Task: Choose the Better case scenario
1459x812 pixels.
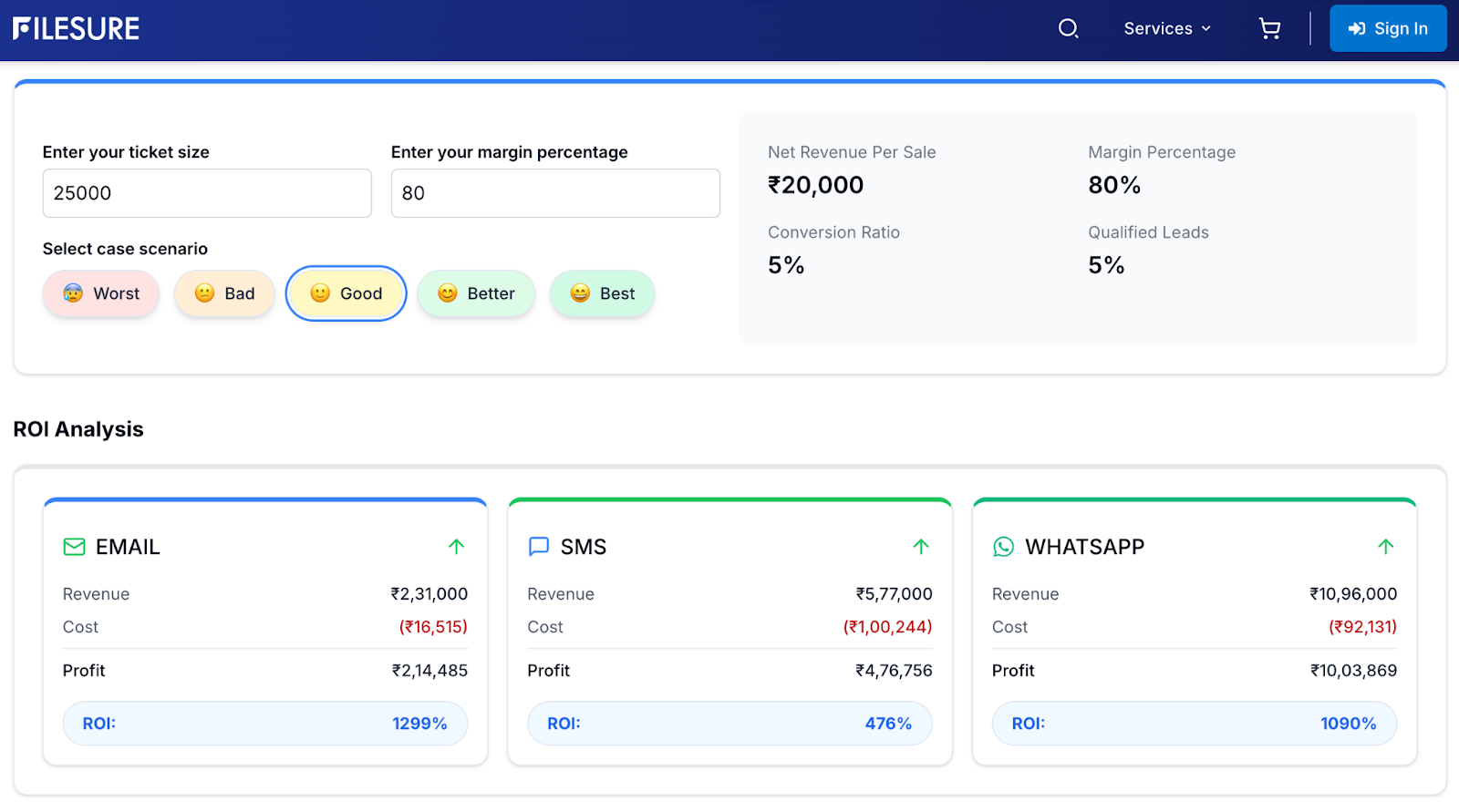Action: pyautogui.click(x=476, y=293)
